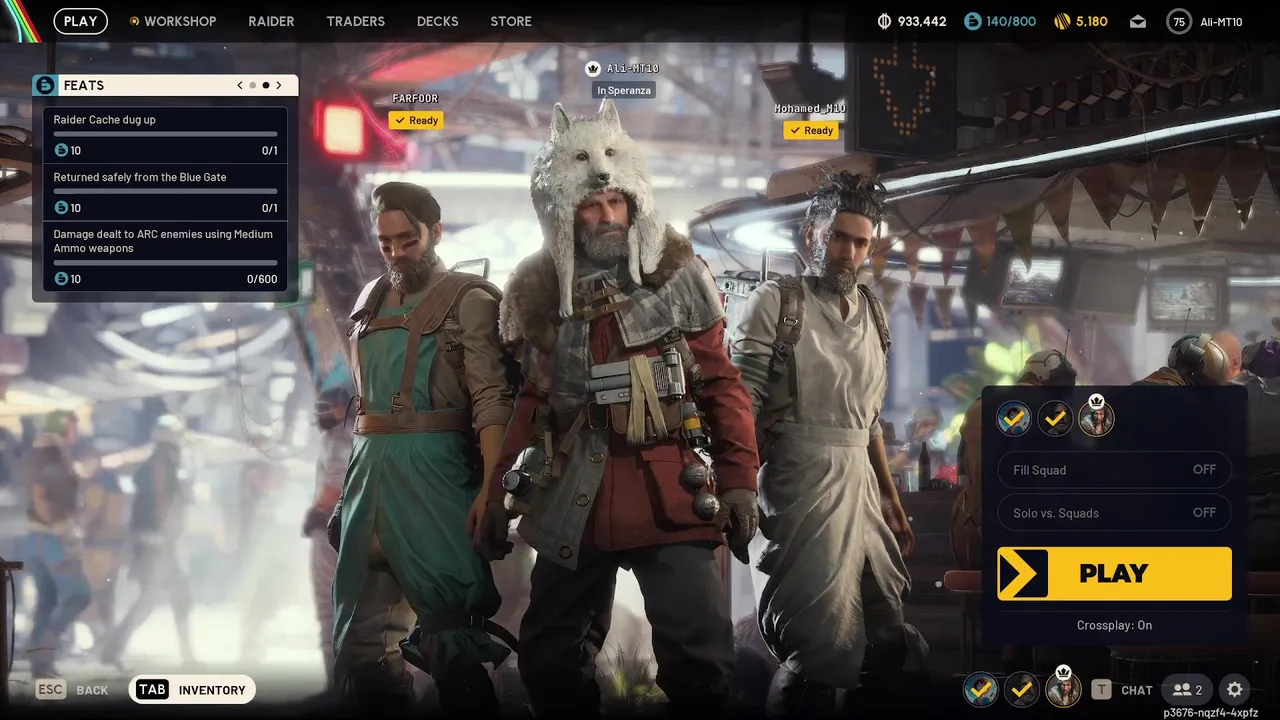Select first squad member avatar in play panel
Screen dimensions: 1280x720
click(1014, 419)
